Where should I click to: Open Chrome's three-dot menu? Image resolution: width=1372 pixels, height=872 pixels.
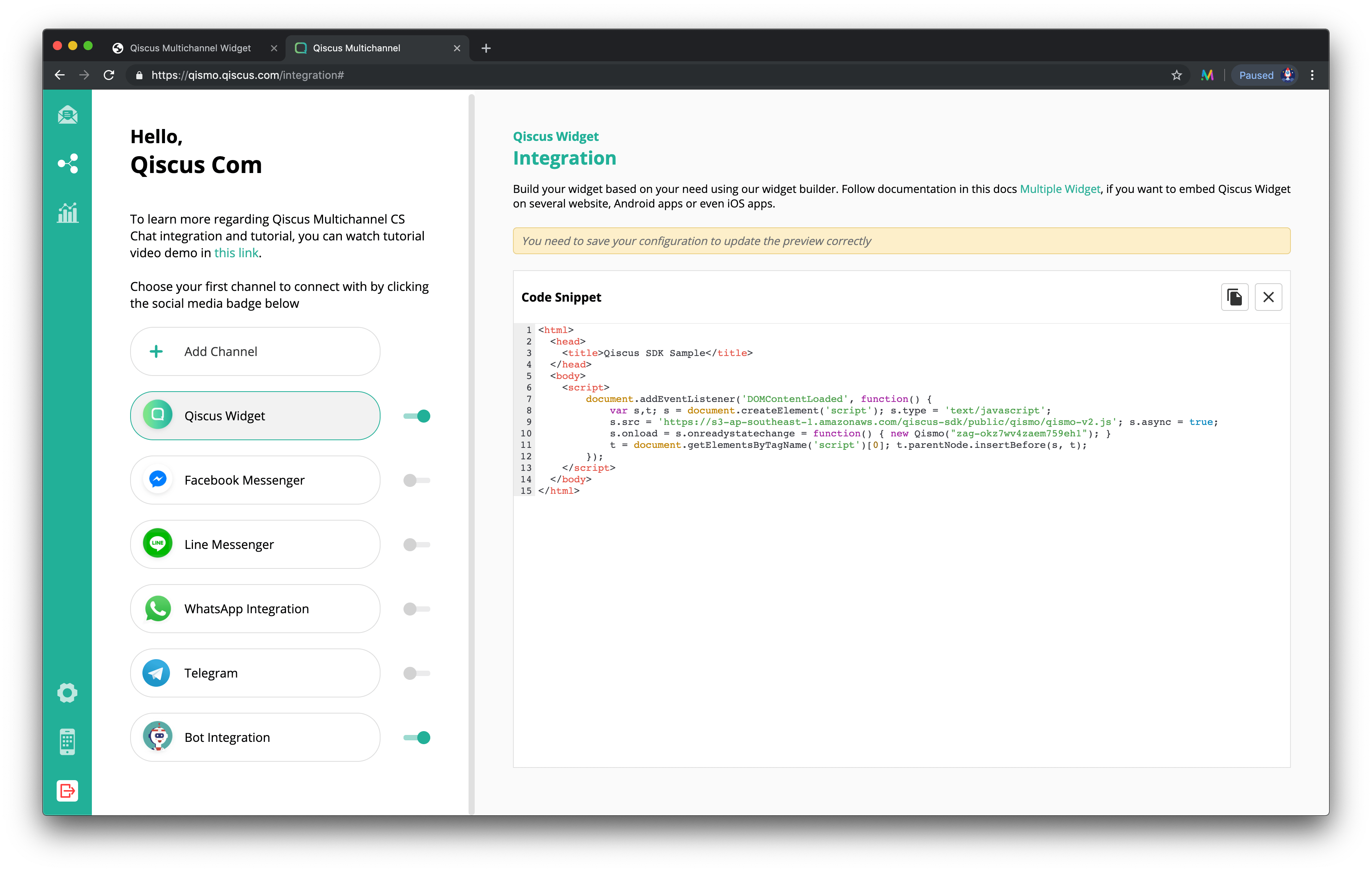click(1312, 75)
